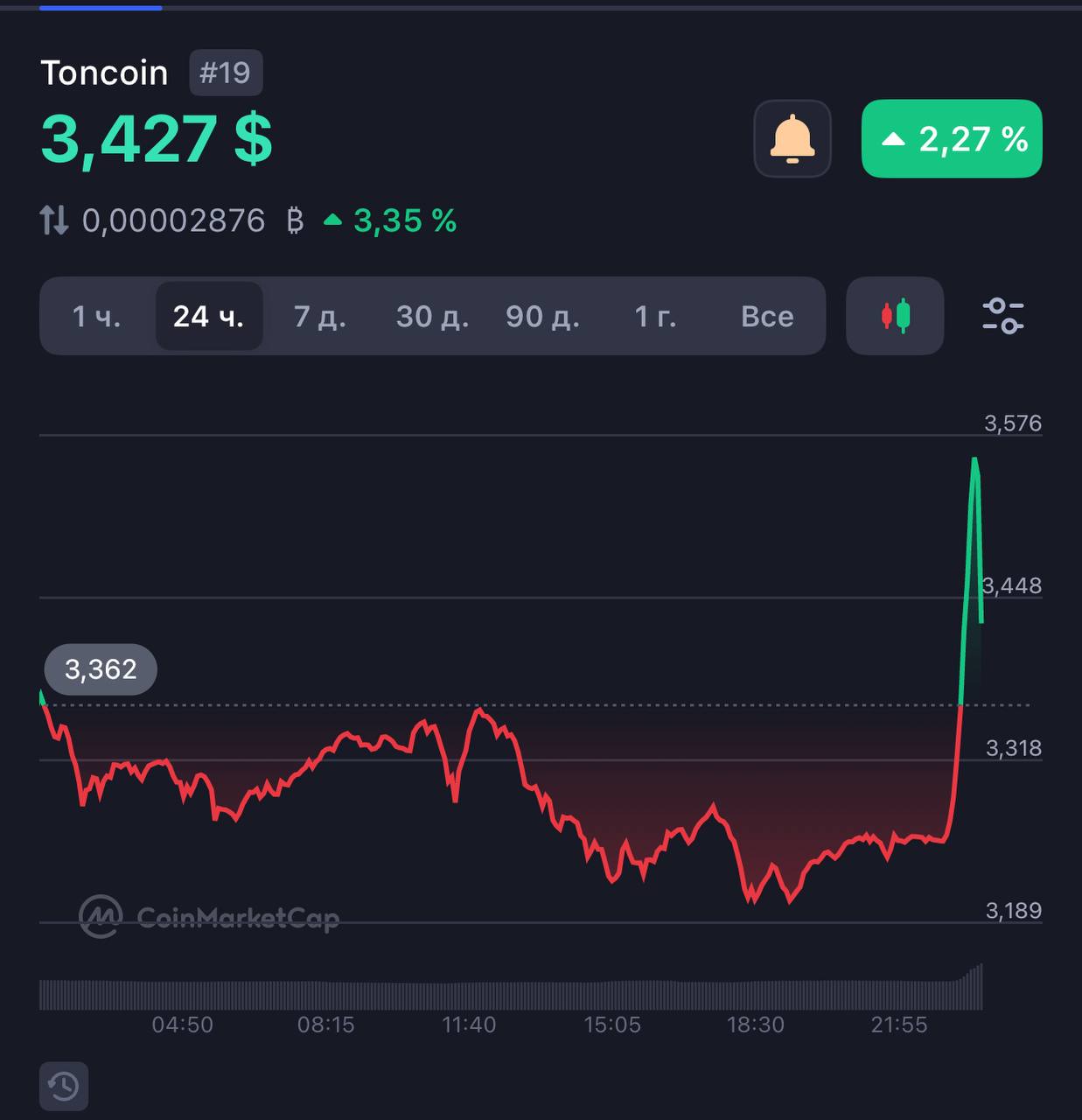Image resolution: width=1082 pixels, height=1120 pixels.
Task: Tap the 3,189 axis label
Action: [1014, 911]
